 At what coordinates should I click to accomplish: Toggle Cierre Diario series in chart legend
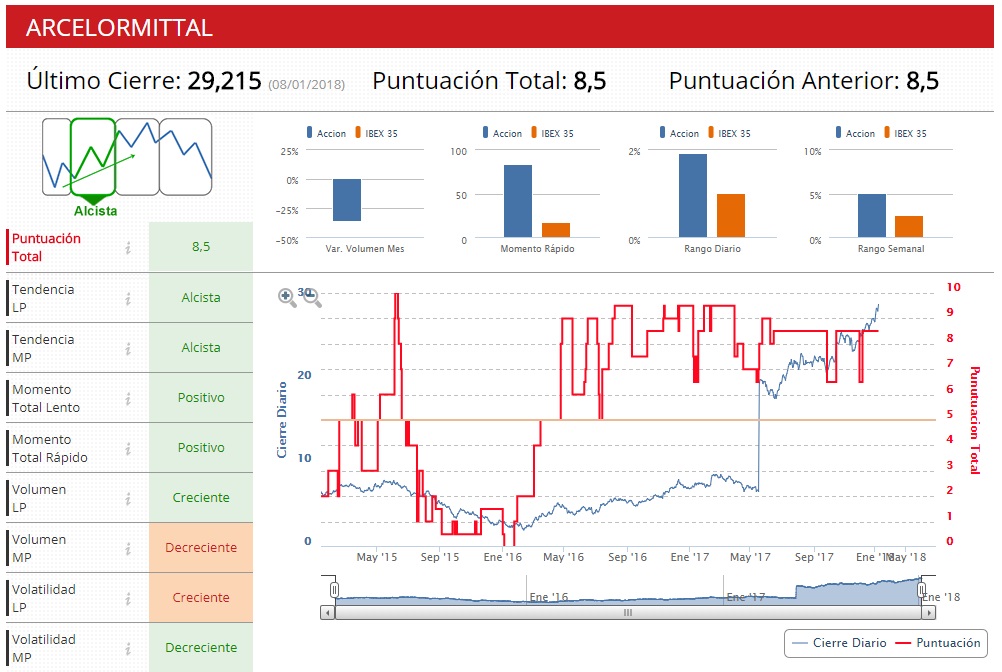(x=839, y=643)
